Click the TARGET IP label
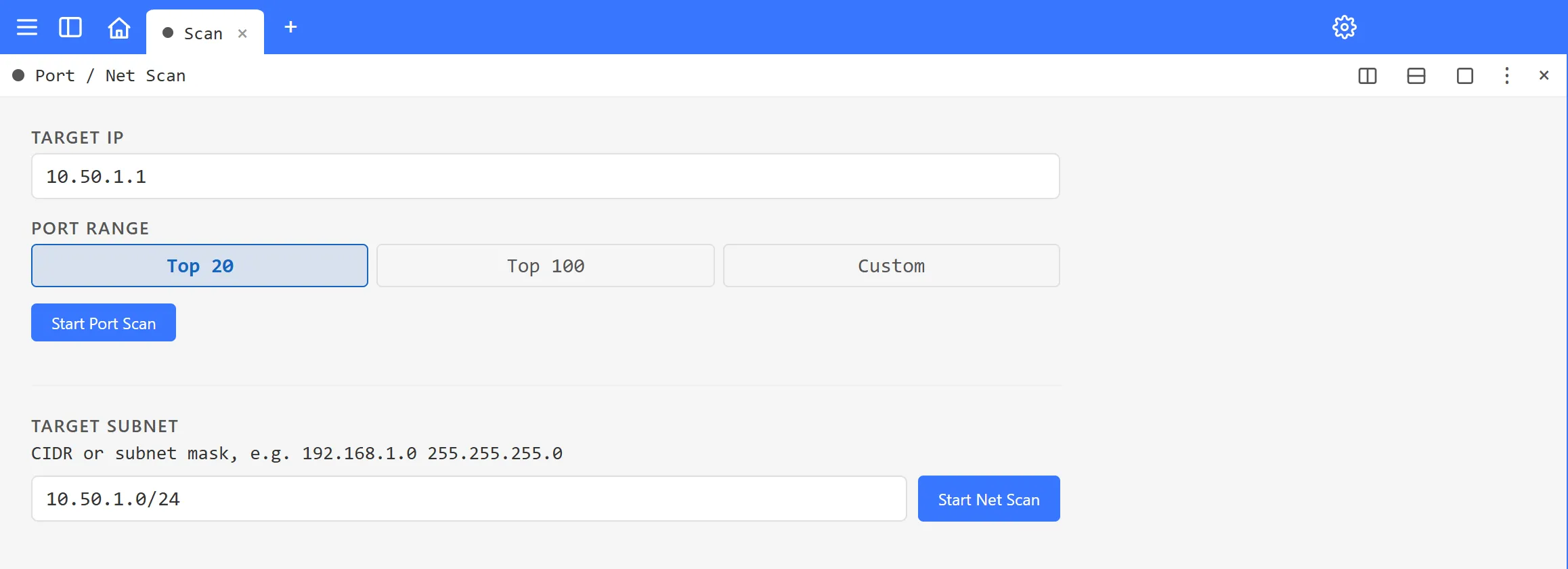This screenshot has height=569, width=1568. point(77,138)
